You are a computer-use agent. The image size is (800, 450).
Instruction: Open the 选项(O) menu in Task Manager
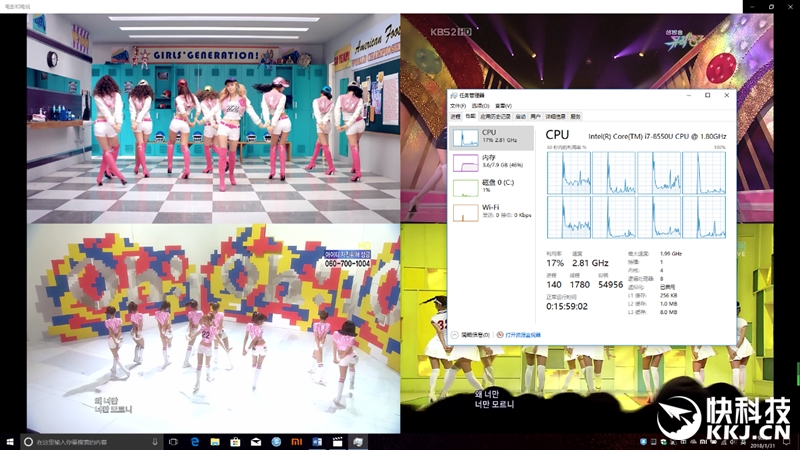[x=478, y=106]
